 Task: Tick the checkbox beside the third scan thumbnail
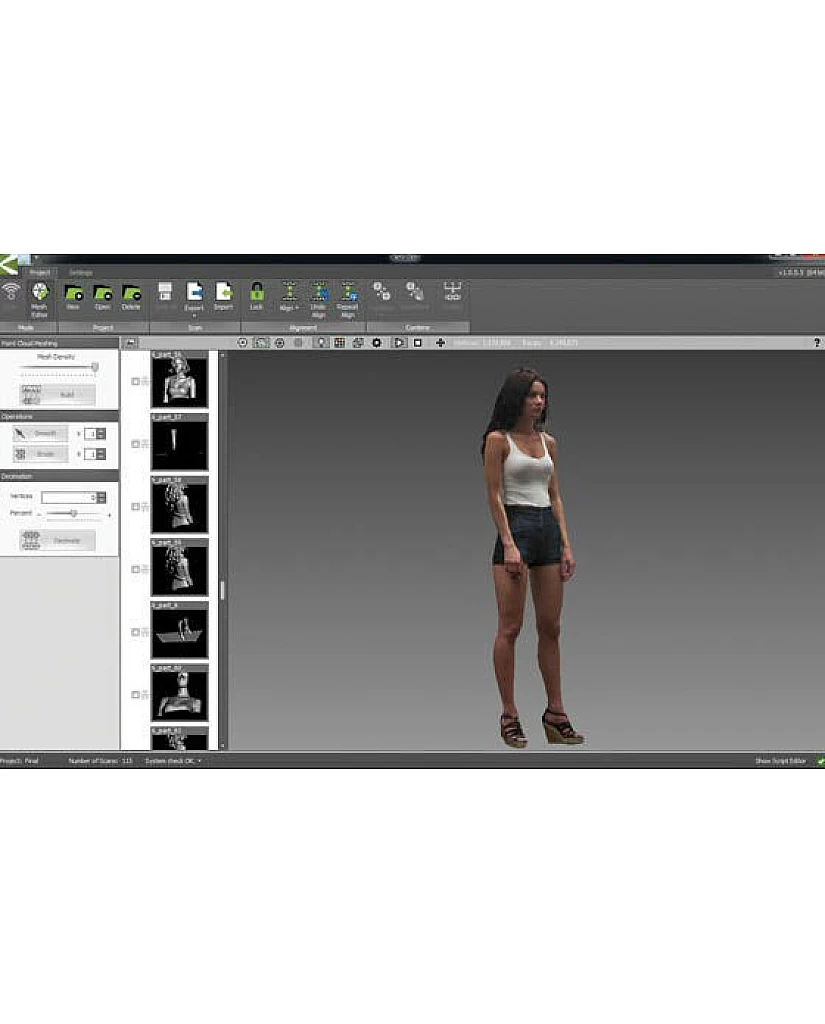click(136, 506)
